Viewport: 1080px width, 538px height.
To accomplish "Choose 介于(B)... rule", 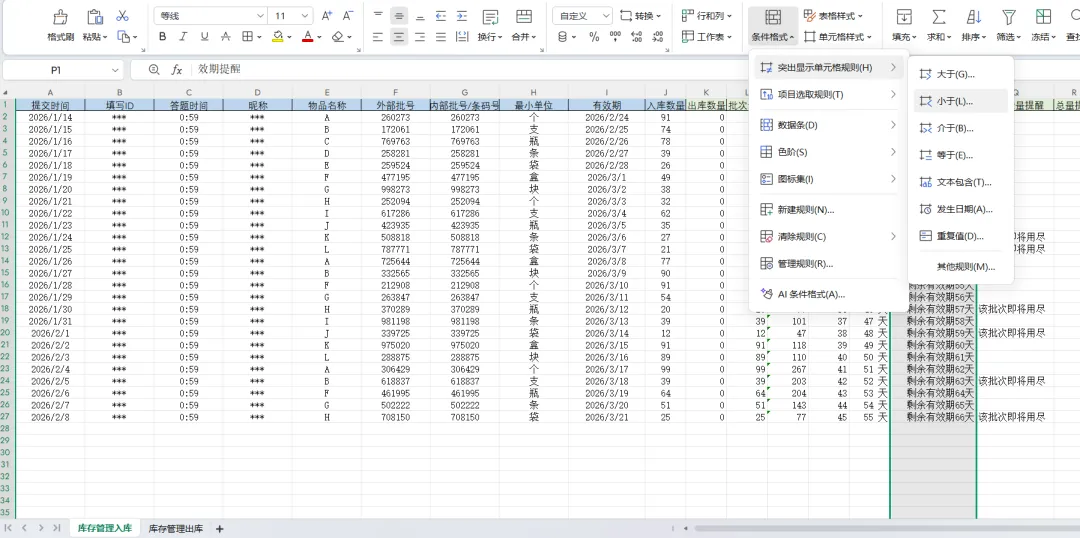I will click(960, 128).
